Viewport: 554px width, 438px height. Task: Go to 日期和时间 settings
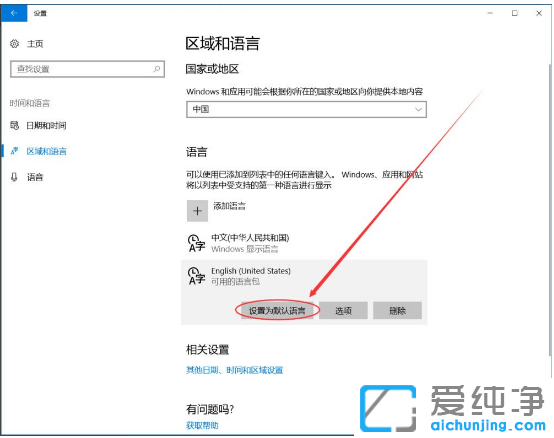[46, 125]
